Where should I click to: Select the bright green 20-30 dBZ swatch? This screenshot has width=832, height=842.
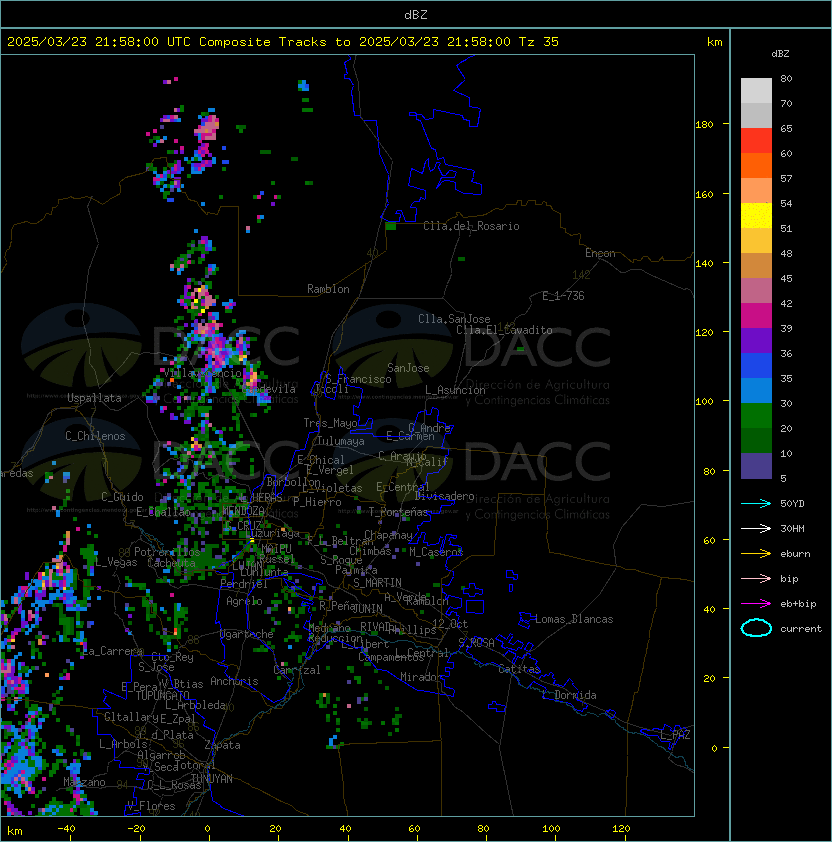(x=756, y=415)
